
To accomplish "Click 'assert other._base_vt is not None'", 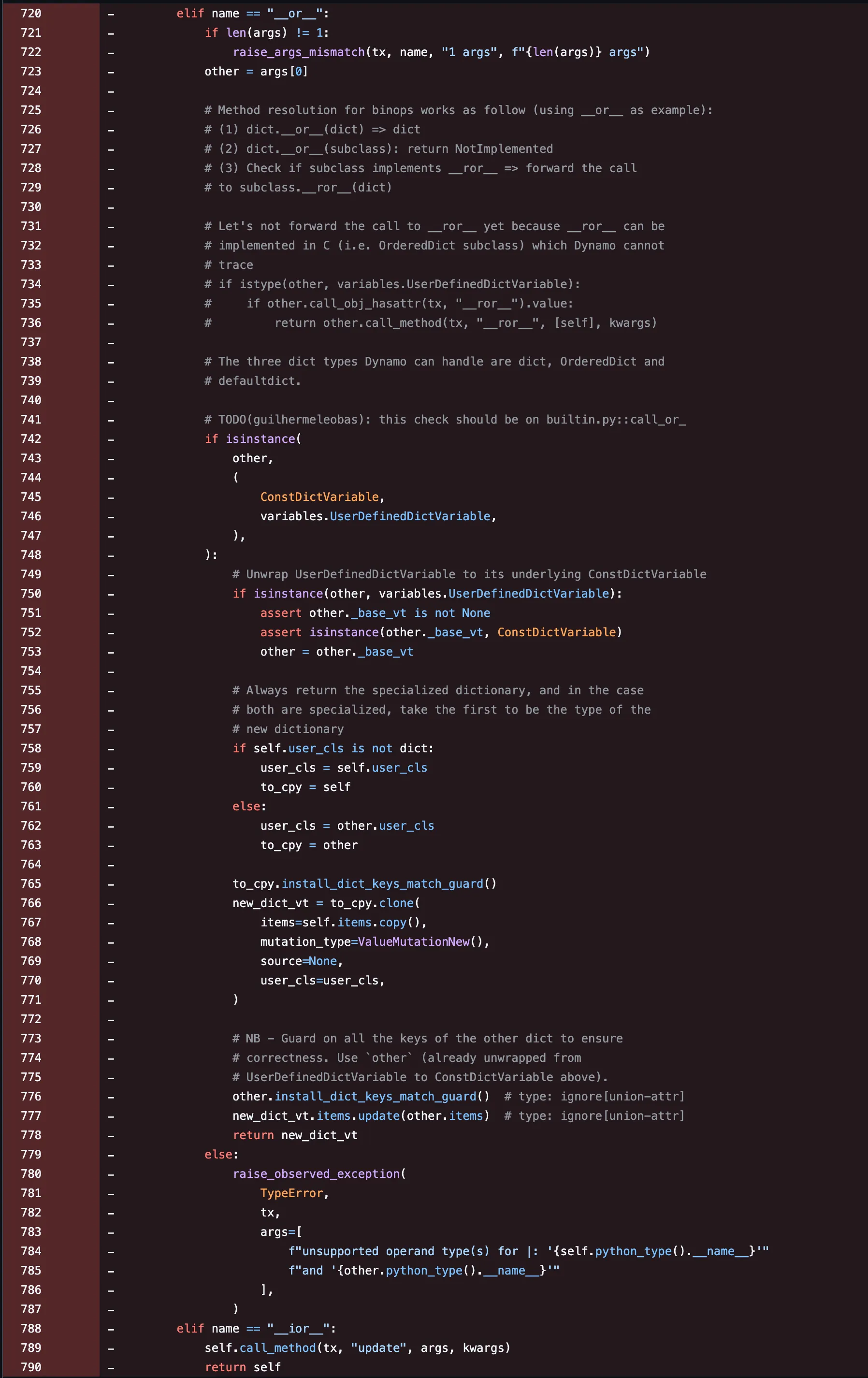I will (376, 613).
